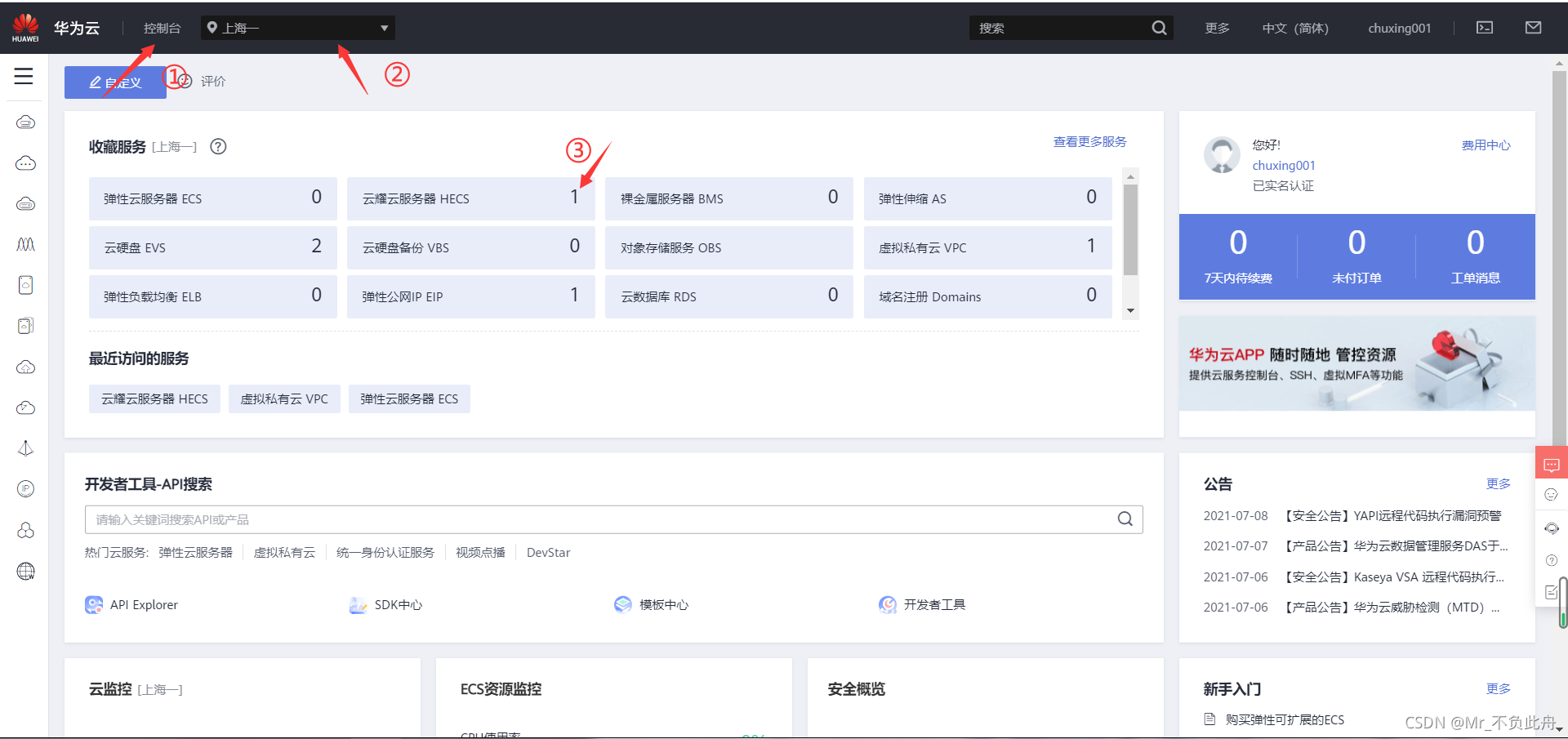Open the 中文 (简体) language menu
This screenshot has height=739, width=1568.
[x=1295, y=28]
